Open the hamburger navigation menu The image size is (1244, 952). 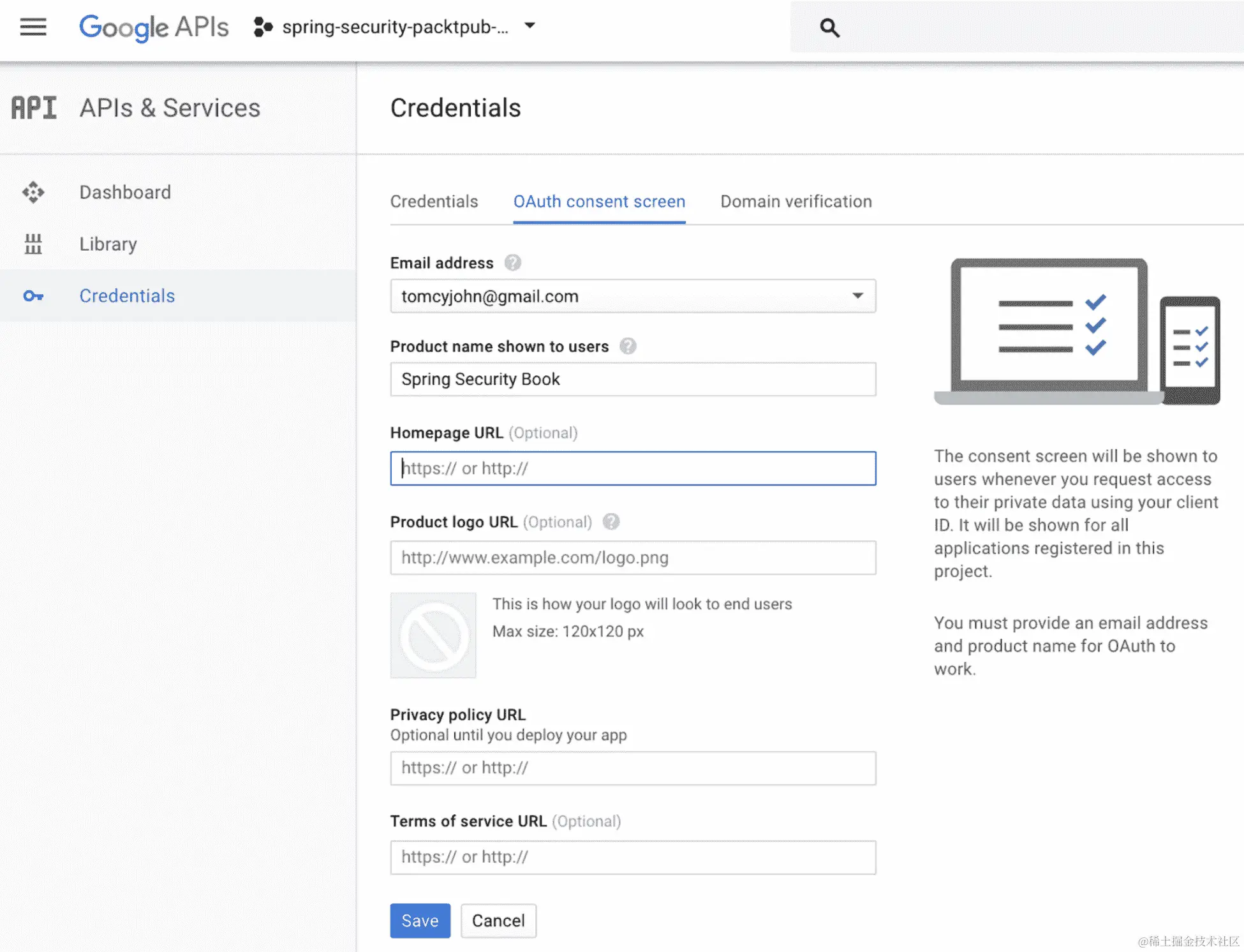pyautogui.click(x=33, y=27)
